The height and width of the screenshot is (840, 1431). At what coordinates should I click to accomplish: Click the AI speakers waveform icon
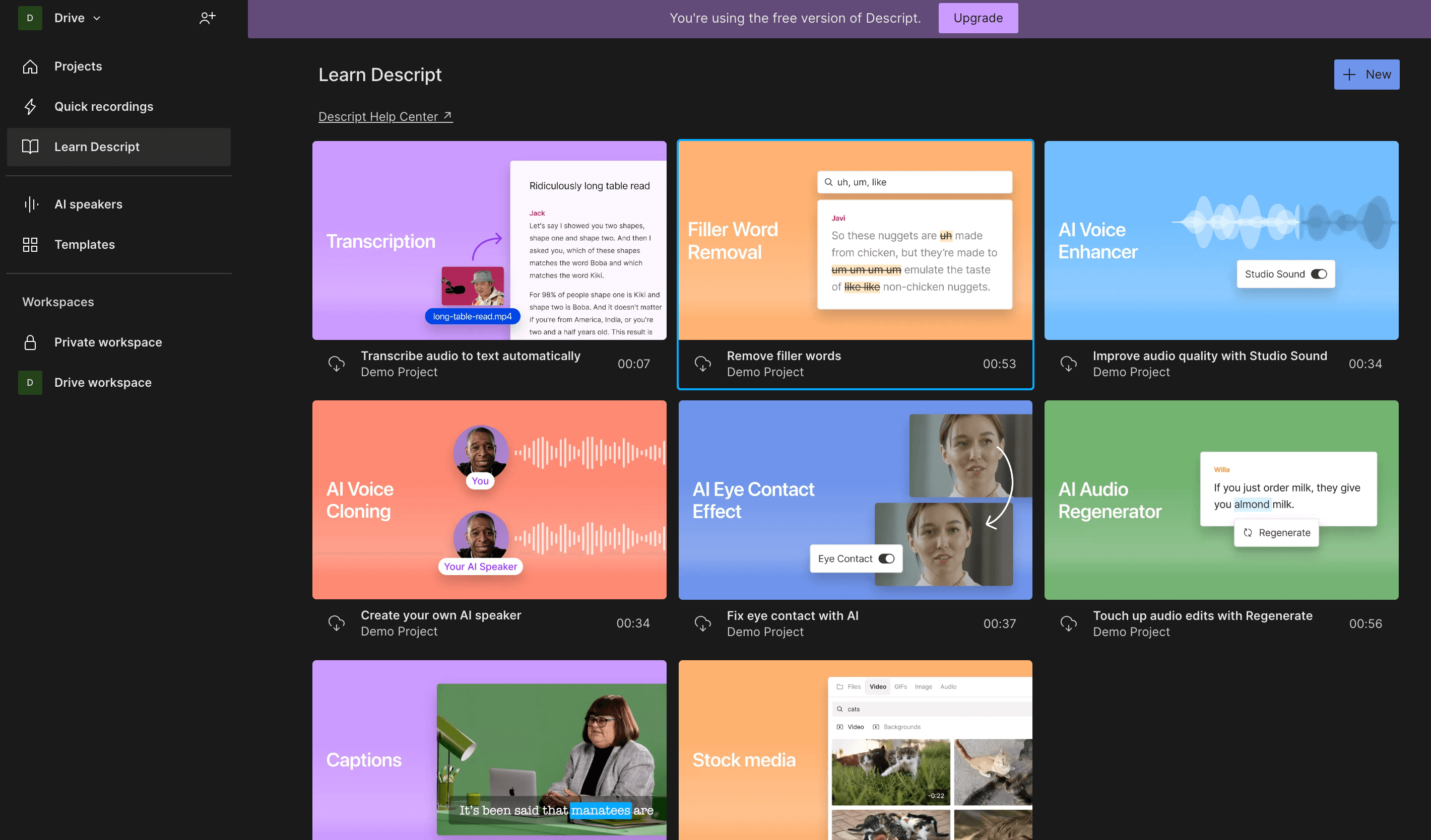click(31, 204)
